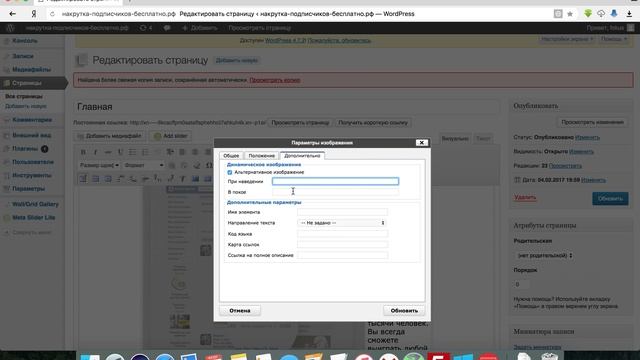Click the Просмотреть изменения button
The width and height of the screenshot is (640, 360).
(x=592, y=122)
